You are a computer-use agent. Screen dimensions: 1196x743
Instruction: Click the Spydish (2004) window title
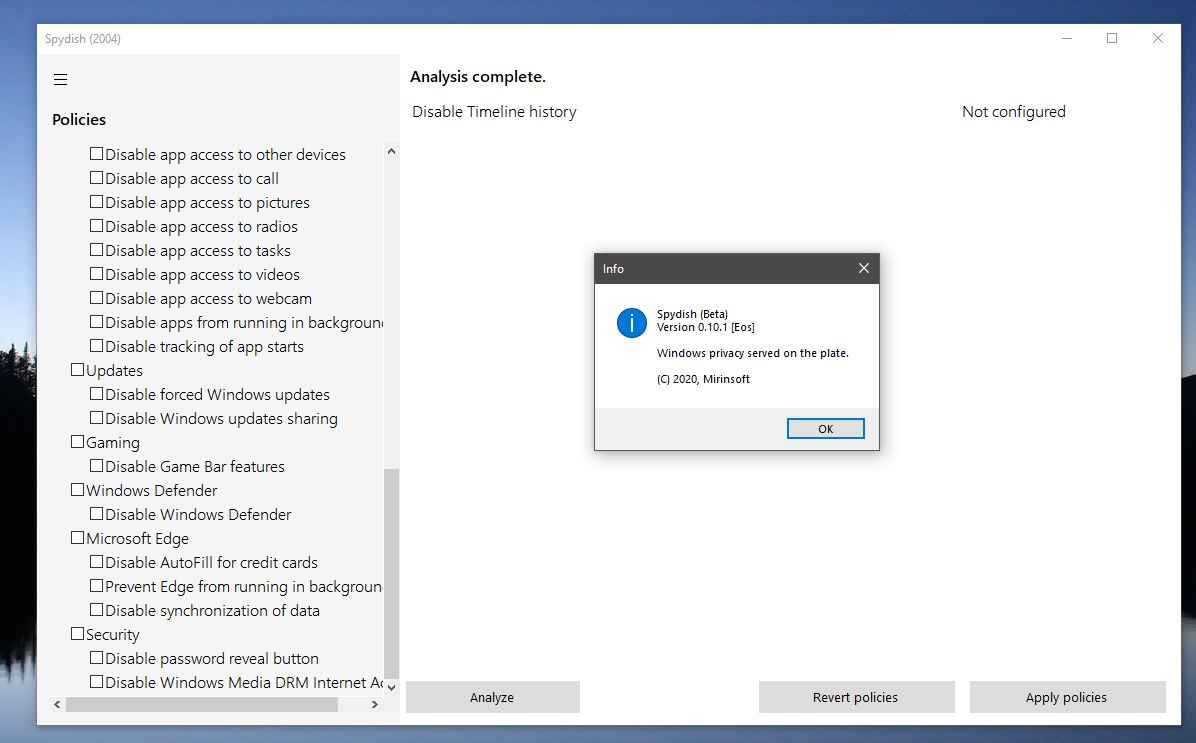coord(82,39)
